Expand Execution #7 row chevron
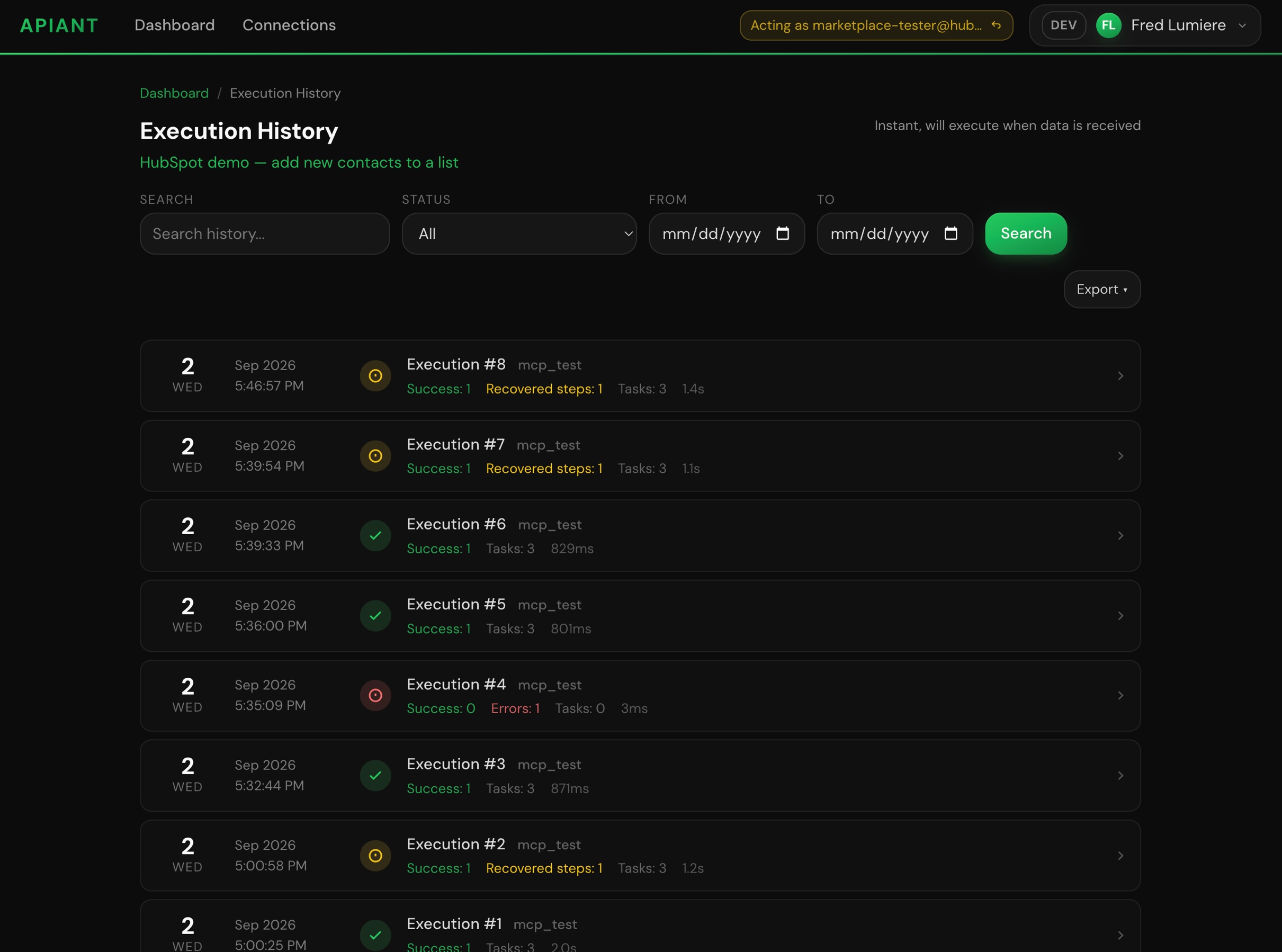1282x952 pixels. 1120,456
